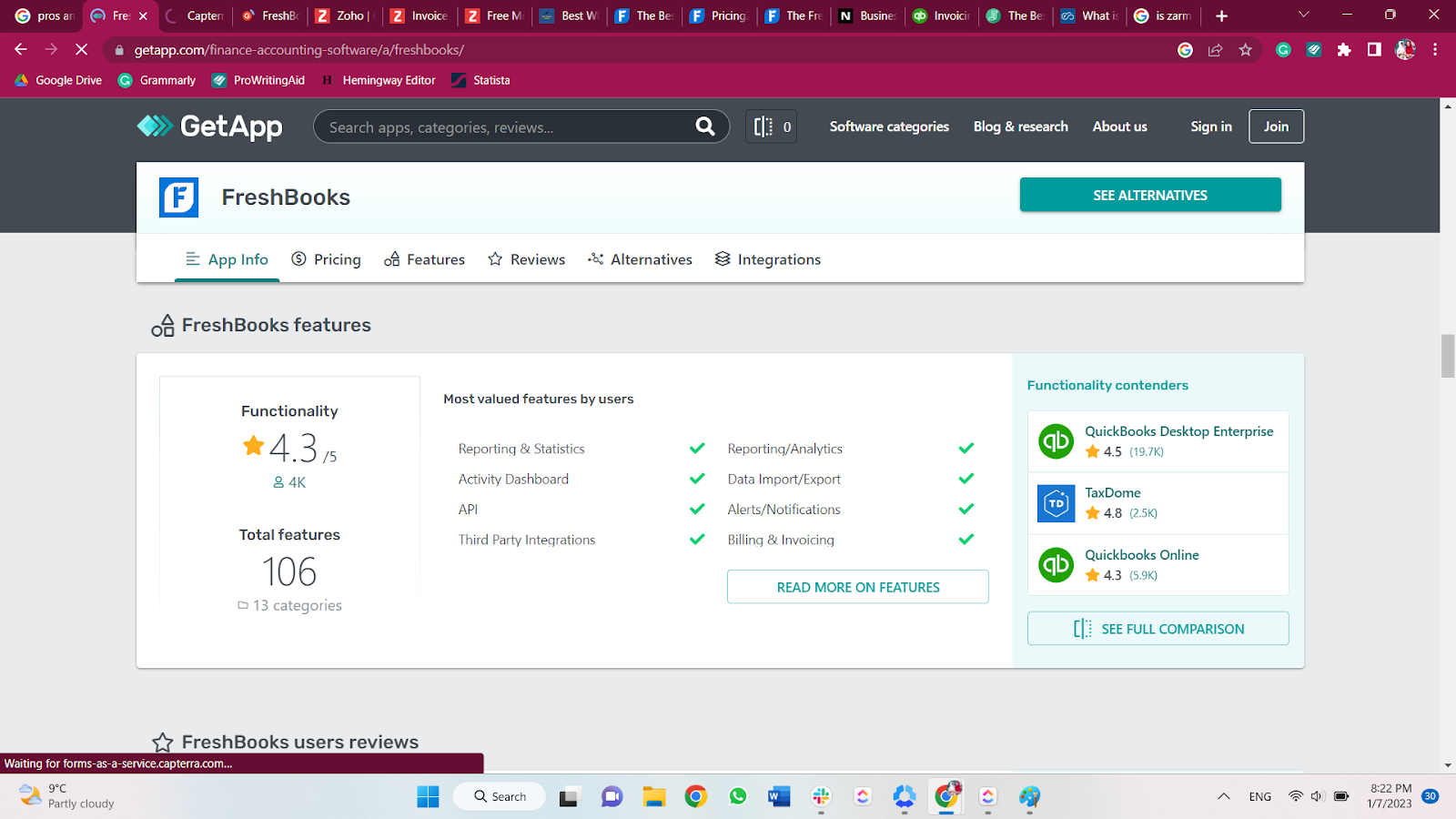Viewport: 1456px width, 819px height.
Task: Open the Hemingway Editor bookmark
Action: coord(378,80)
